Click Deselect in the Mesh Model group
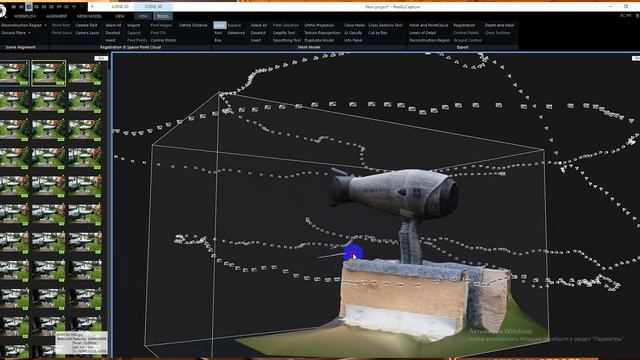Screen dimensions: 640x360 click(x=258, y=33)
